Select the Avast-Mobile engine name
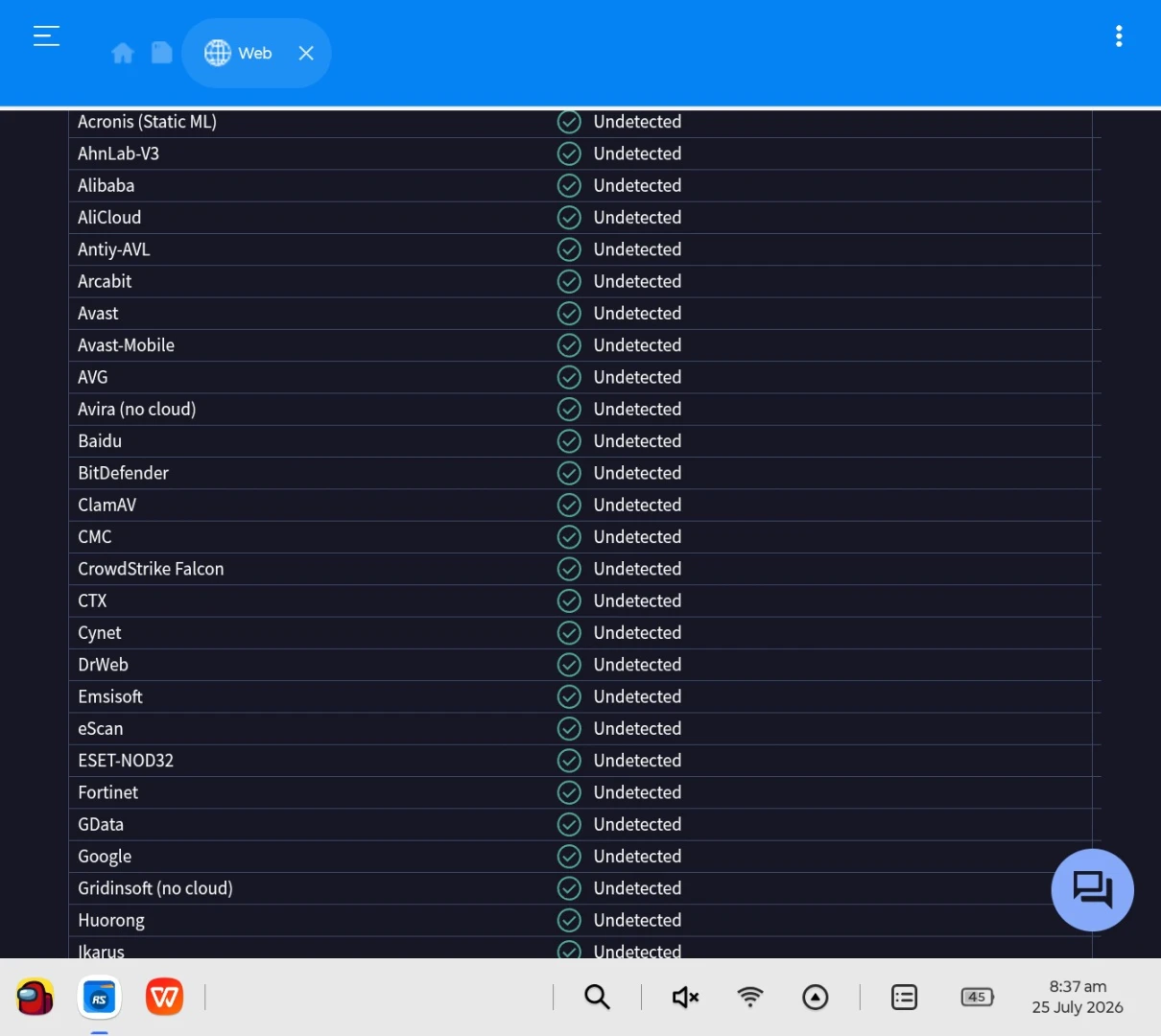Screen dimensions: 1161x1036 tap(126, 345)
